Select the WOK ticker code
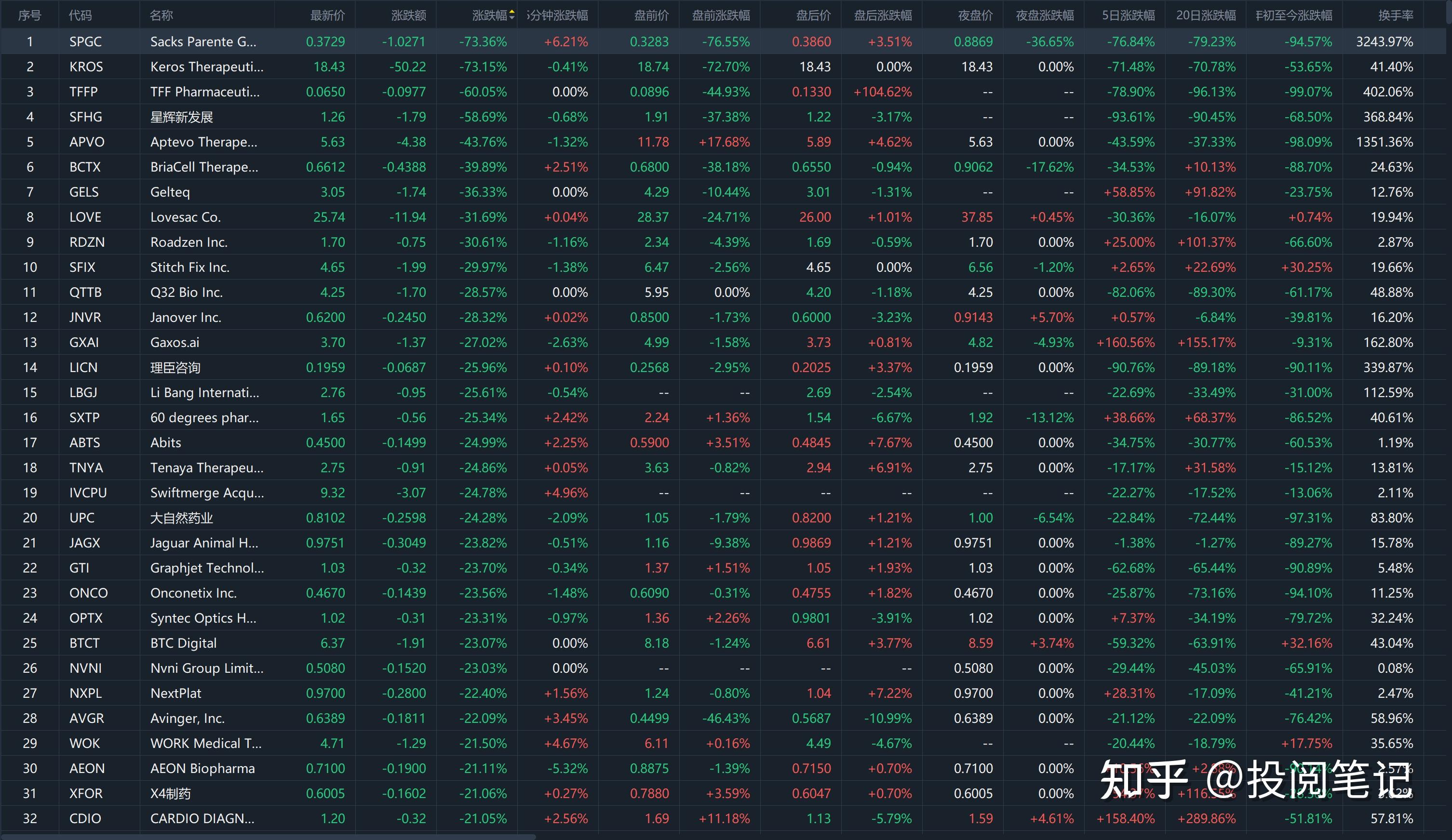This screenshot has height=840, width=1452. 84,743
